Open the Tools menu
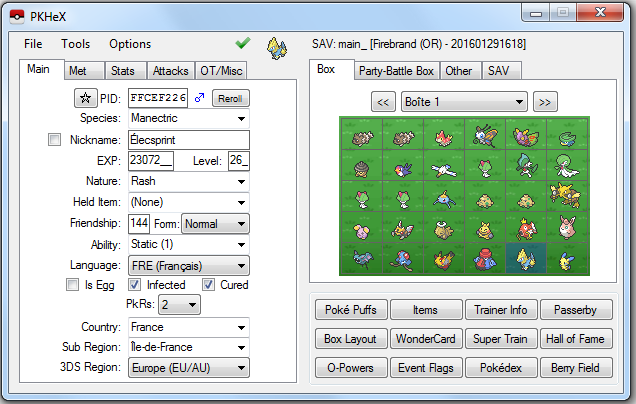This screenshot has height=404, width=636. pyautogui.click(x=75, y=44)
